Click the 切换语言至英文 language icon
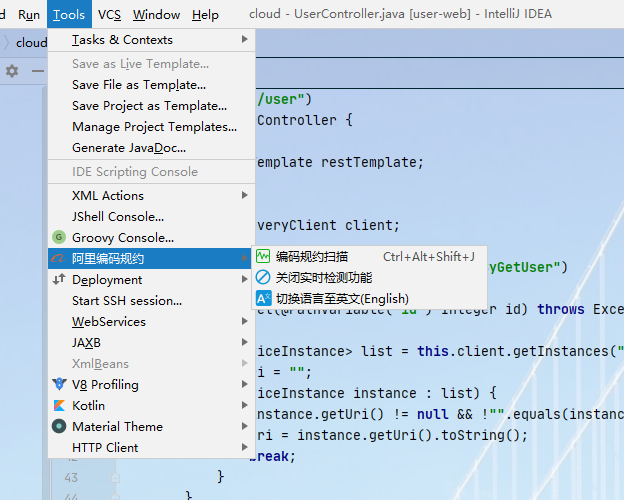The image size is (624, 500). point(263,299)
